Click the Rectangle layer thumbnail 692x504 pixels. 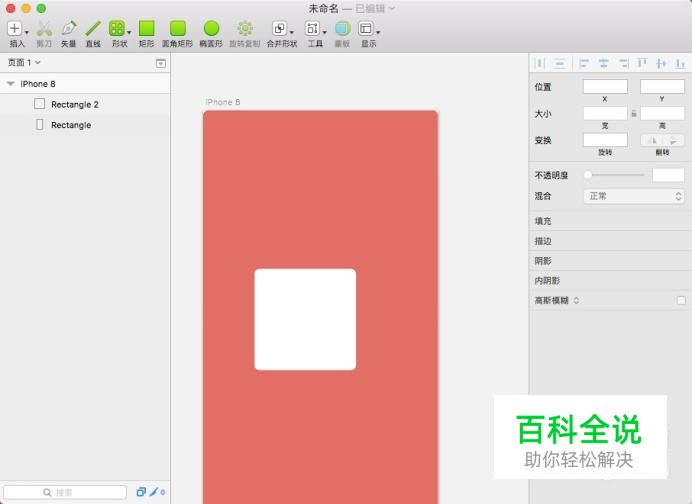point(39,125)
